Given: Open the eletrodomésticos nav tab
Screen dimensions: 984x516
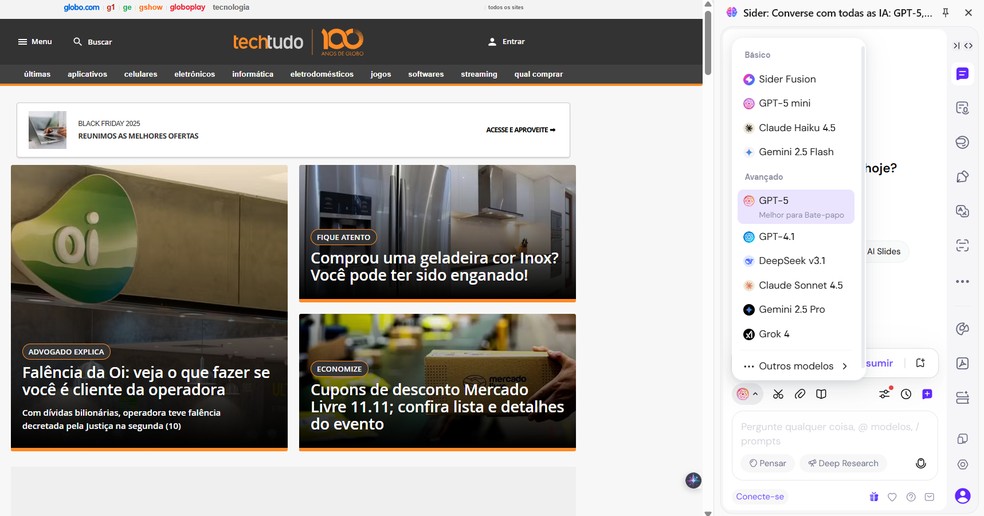Looking at the screenshot, I should pos(322,74).
